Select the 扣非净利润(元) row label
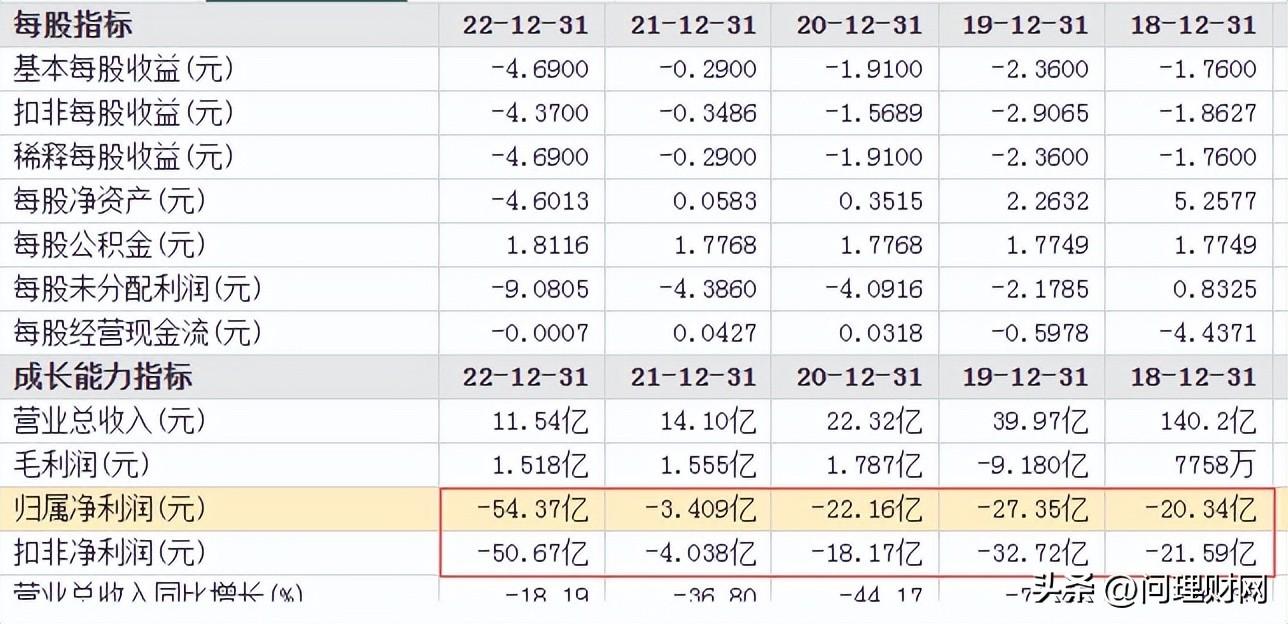This screenshot has height=624, width=1288. [109, 552]
